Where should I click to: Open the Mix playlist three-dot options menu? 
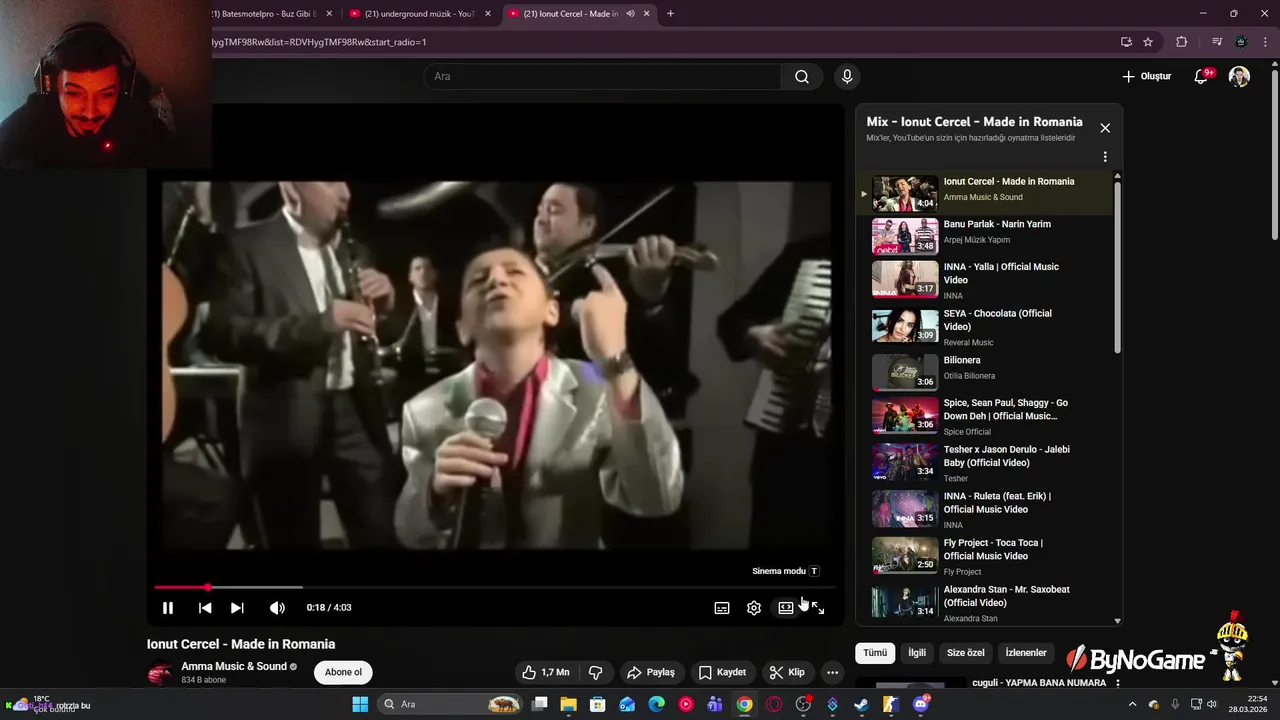(x=1105, y=157)
